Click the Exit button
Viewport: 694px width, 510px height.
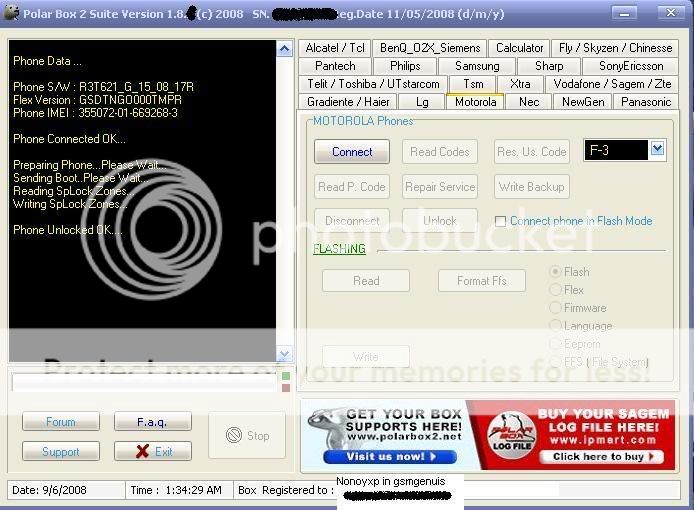pos(153,452)
